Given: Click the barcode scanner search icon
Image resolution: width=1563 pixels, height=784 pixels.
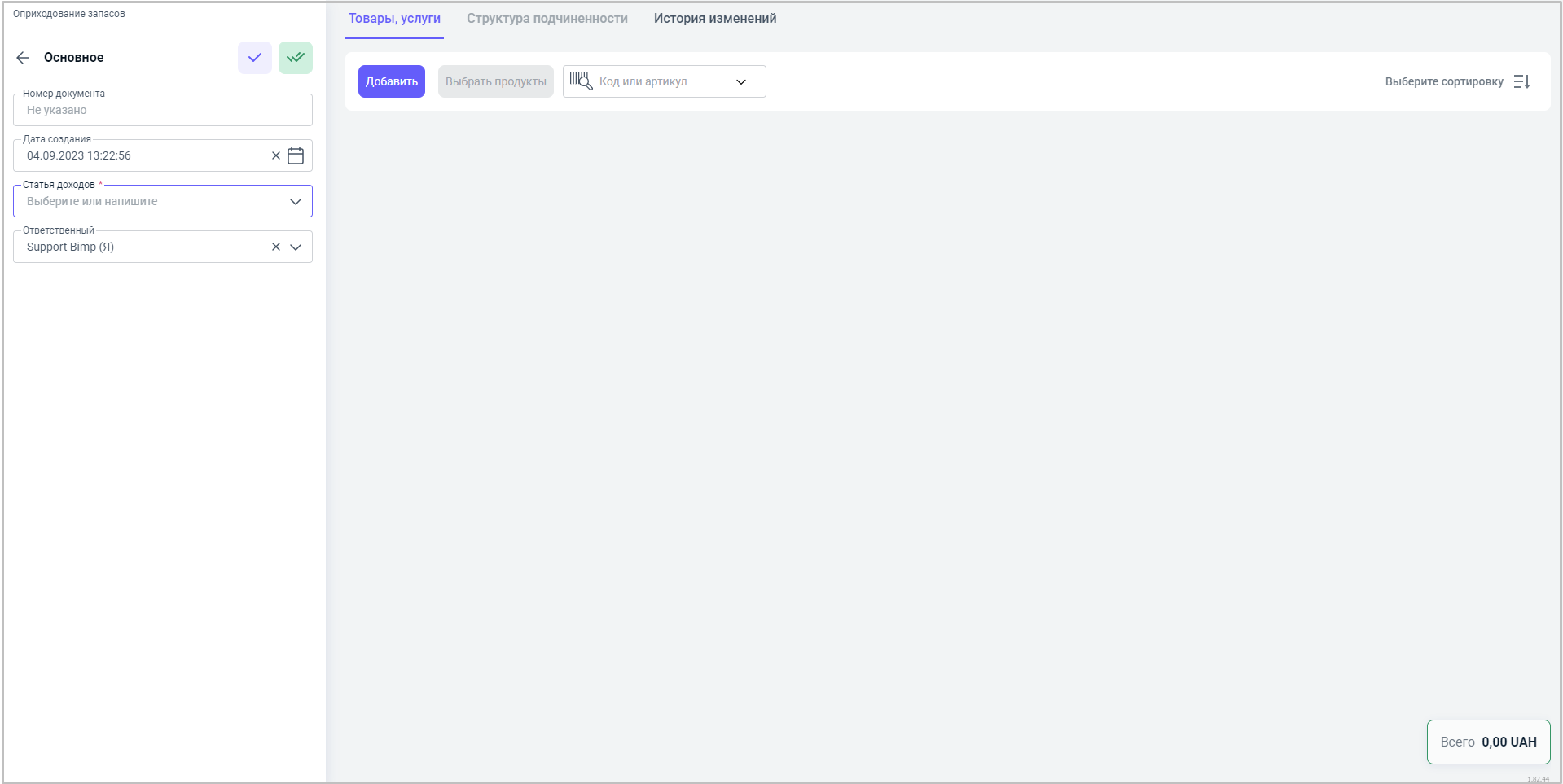Looking at the screenshot, I should 581,81.
